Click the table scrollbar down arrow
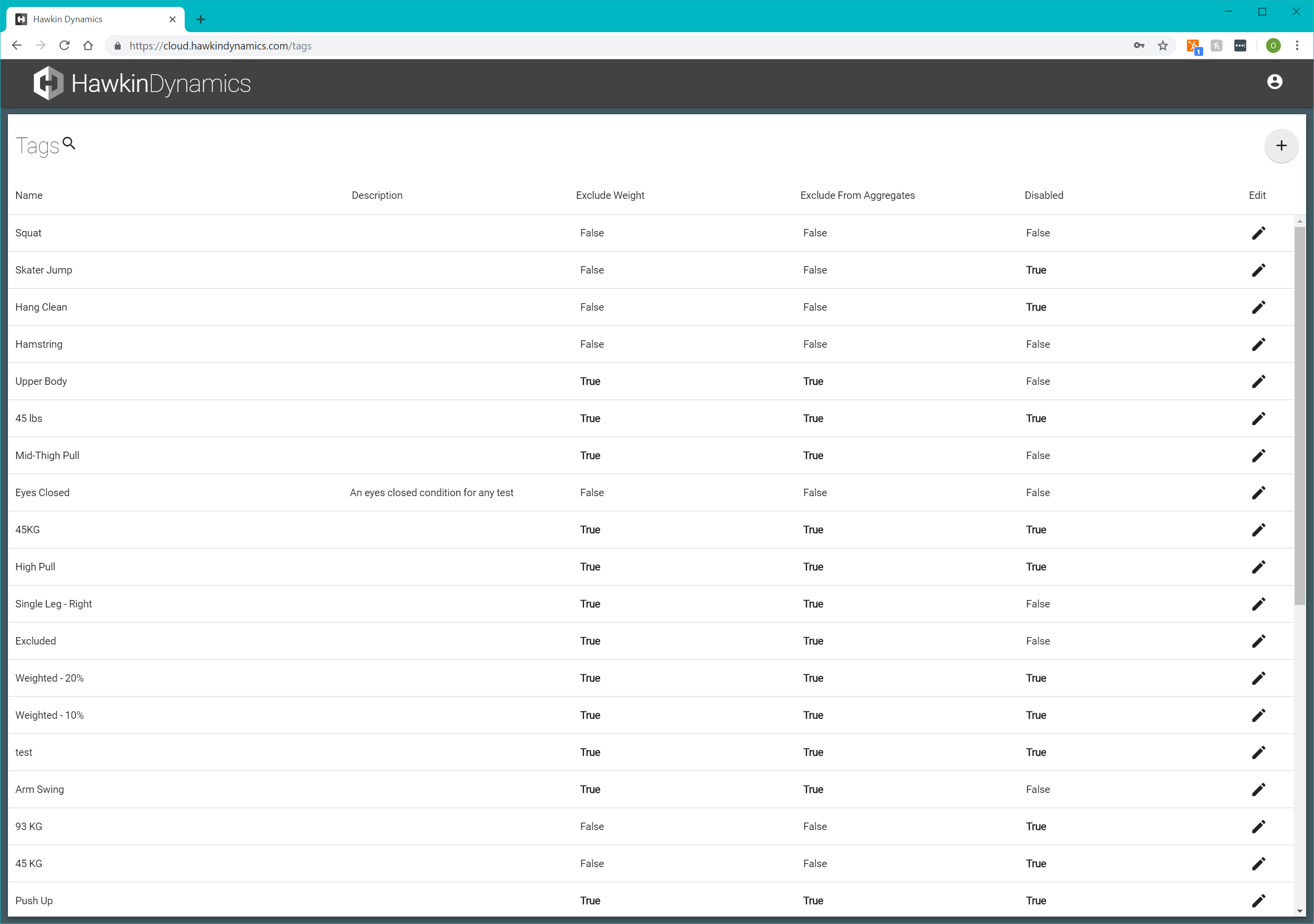 pyautogui.click(x=1299, y=911)
